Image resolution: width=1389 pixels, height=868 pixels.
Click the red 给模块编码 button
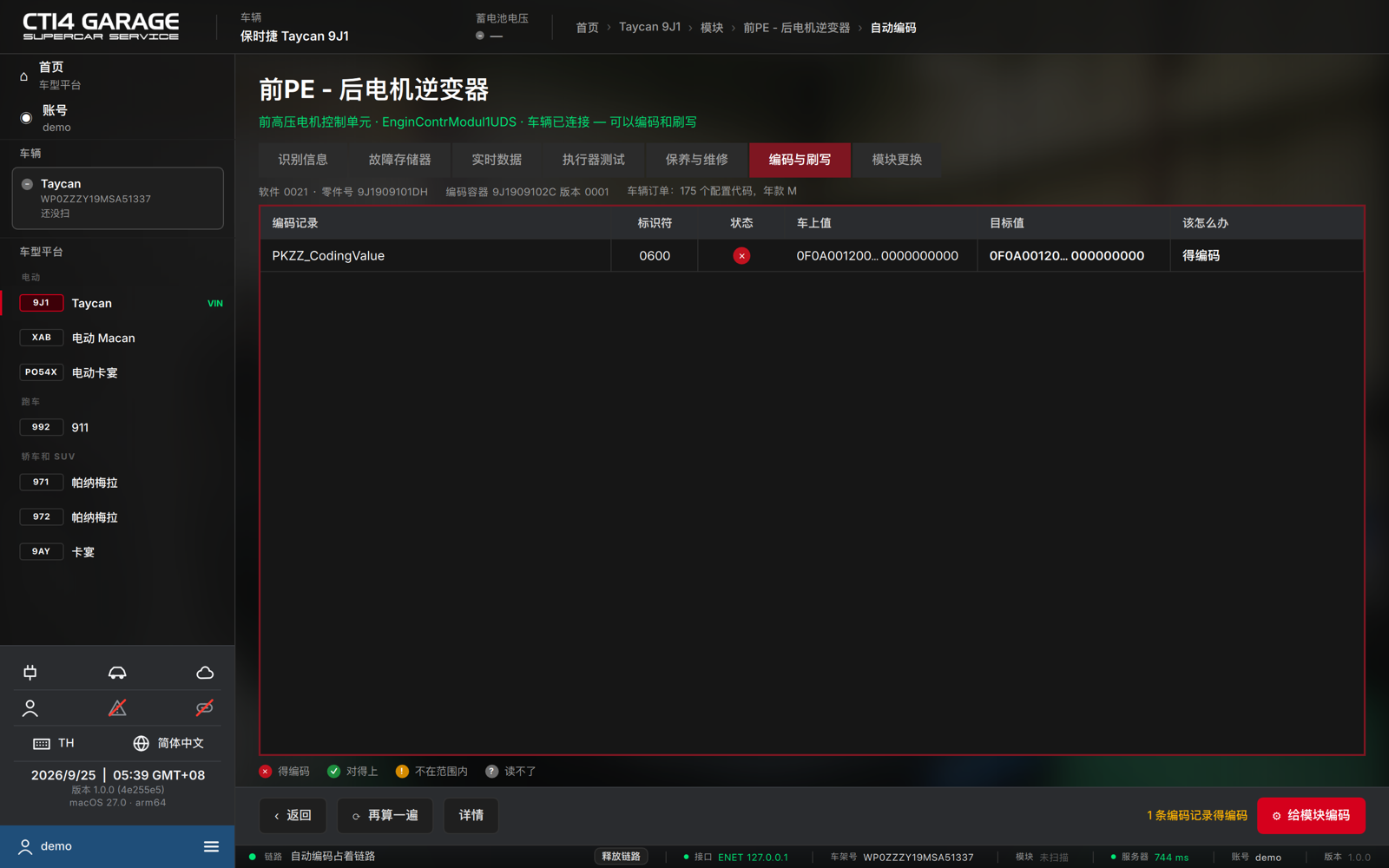click(1311, 816)
